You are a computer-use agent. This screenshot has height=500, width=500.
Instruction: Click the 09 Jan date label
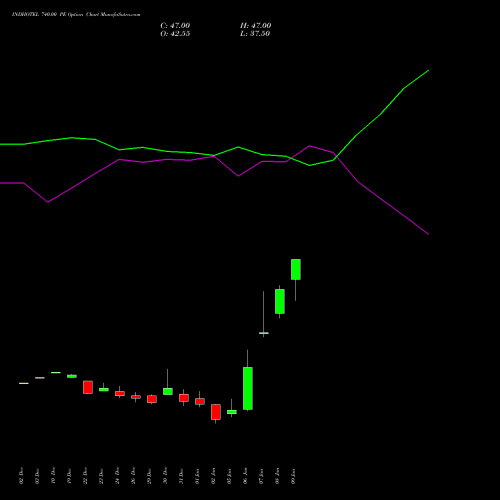point(293,476)
